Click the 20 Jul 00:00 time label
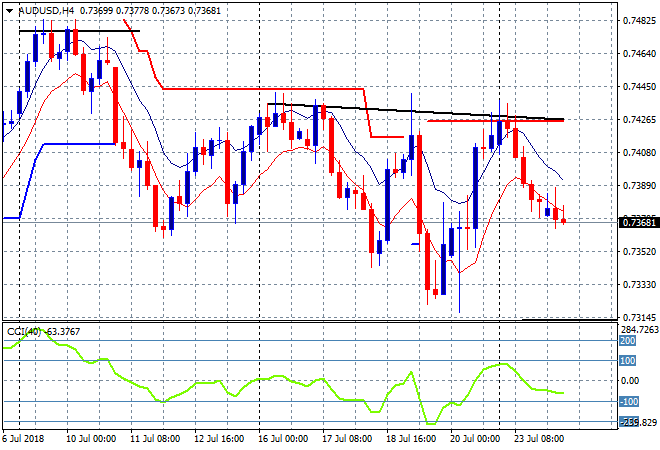This screenshot has width=660, height=450. point(475,439)
